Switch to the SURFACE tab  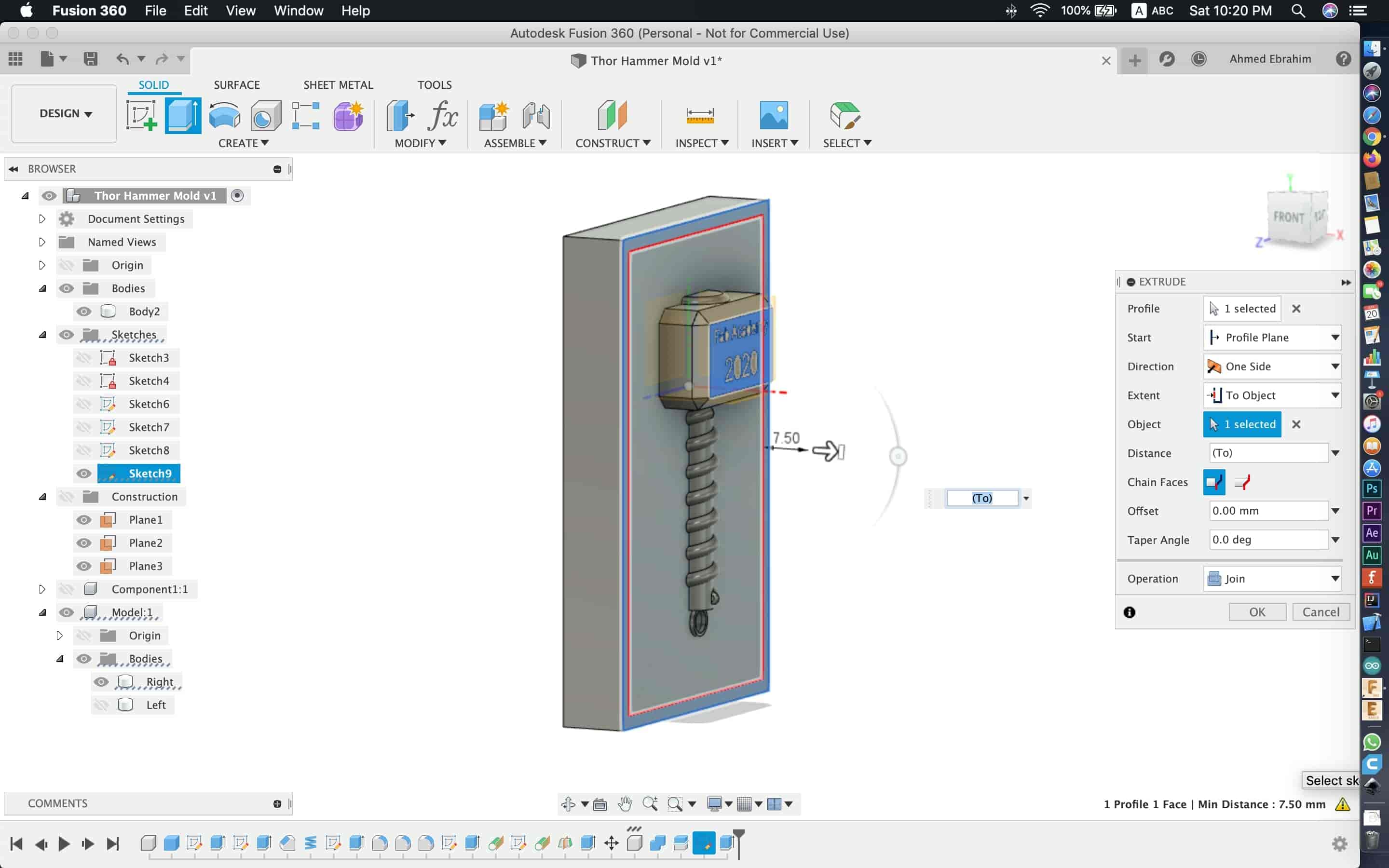[236, 85]
